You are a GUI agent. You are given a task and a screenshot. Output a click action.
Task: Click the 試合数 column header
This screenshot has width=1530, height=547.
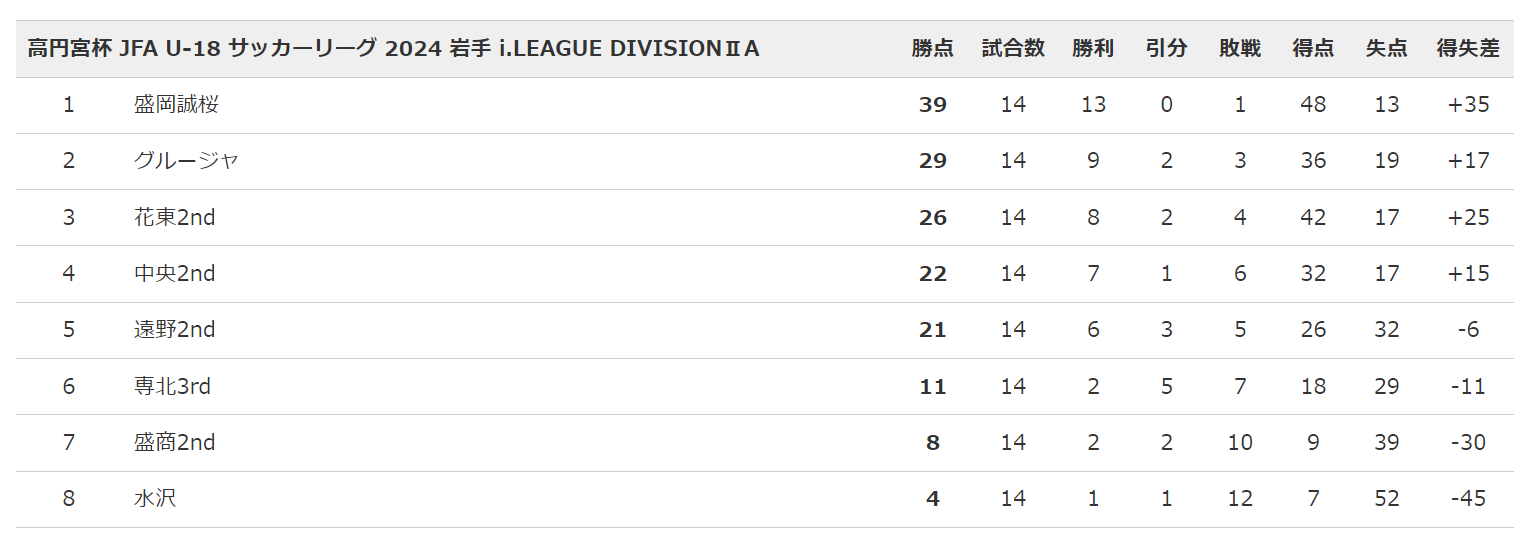pos(1013,48)
